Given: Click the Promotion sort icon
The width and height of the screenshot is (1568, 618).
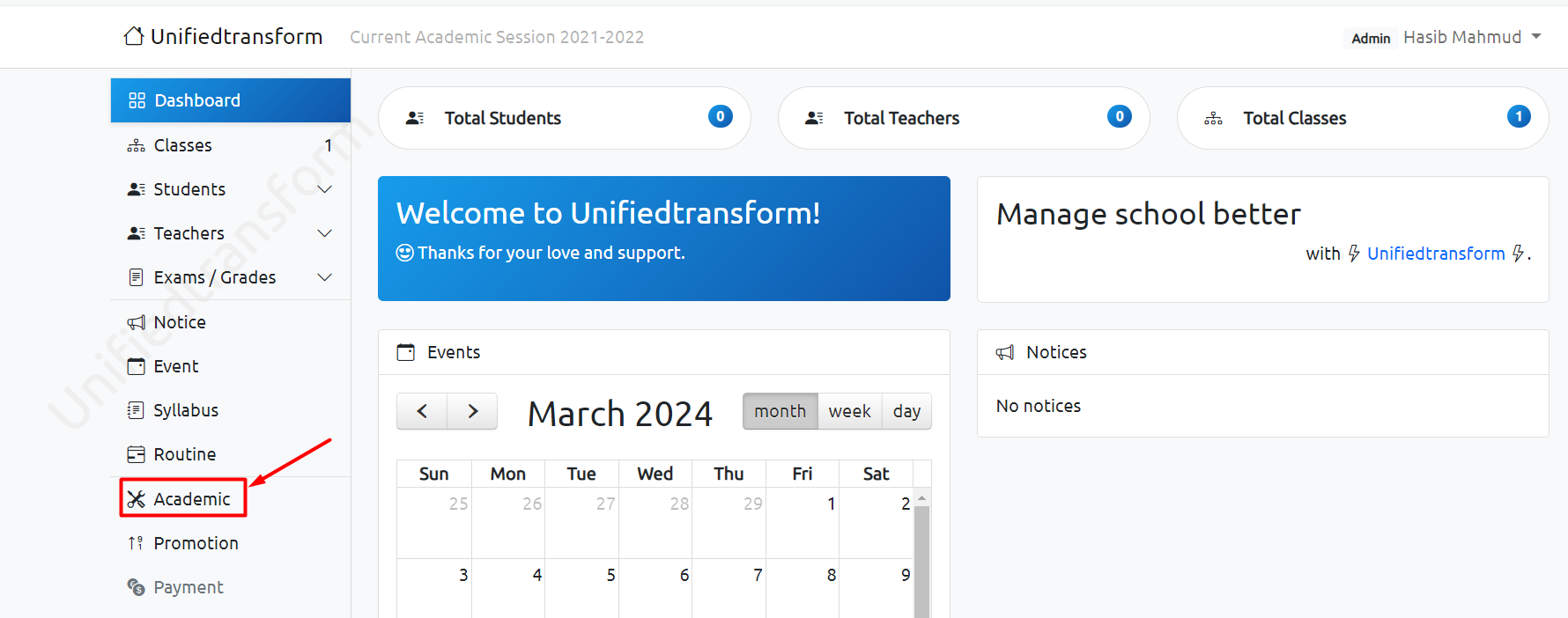Looking at the screenshot, I should coord(136,543).
